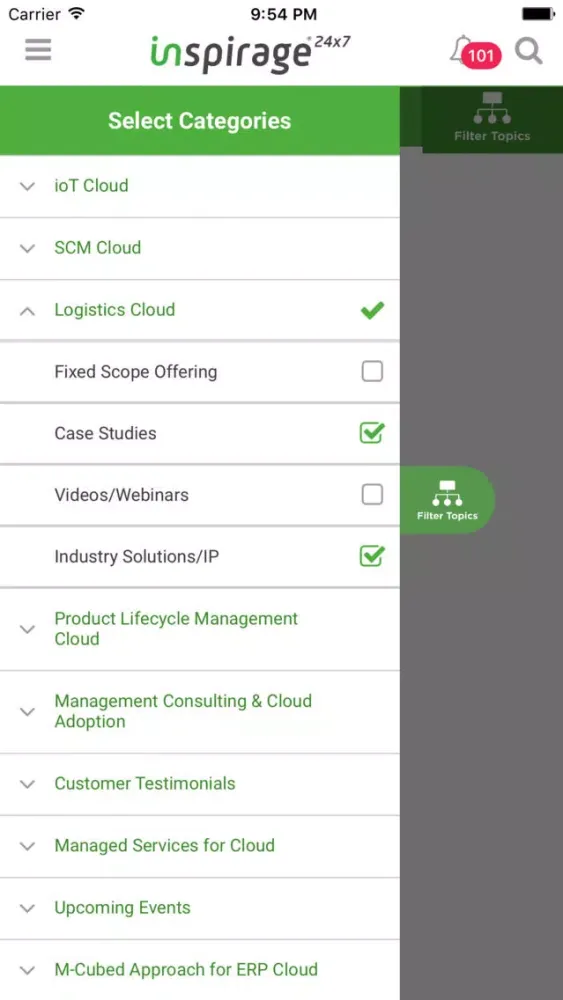Check the Fixed Scope Offering checkbox

pos(372,371)
